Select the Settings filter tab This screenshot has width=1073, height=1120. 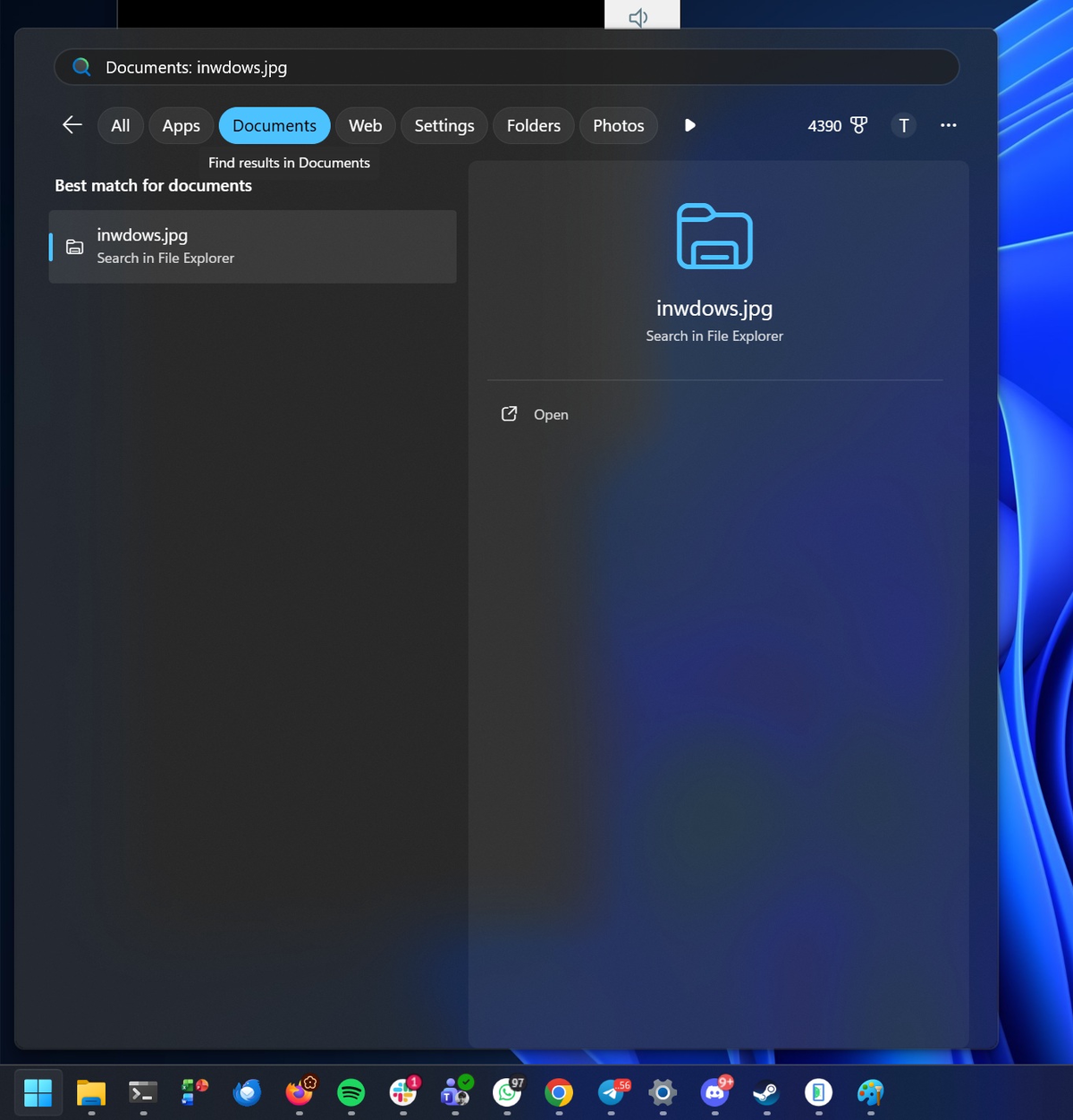(x=444, y=125)
